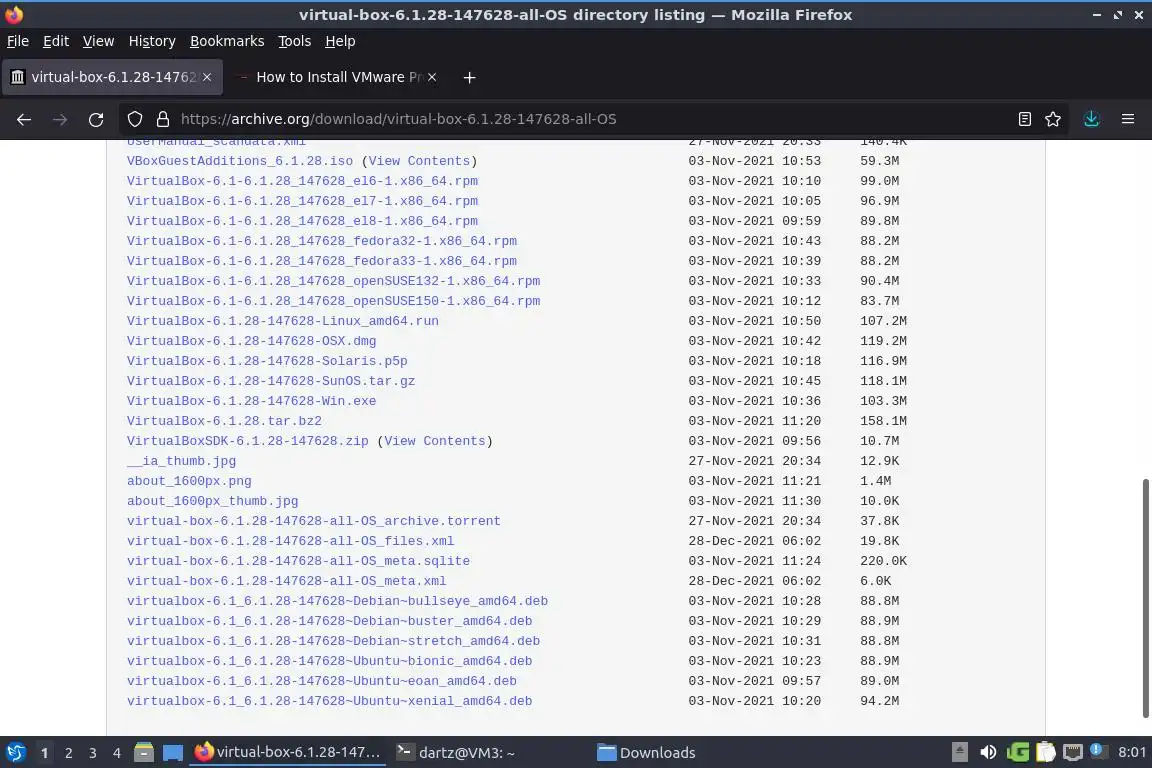Download the Ubuntu bionic amd64 deb
Viewport: 1152px width, 768px height.
329,661
